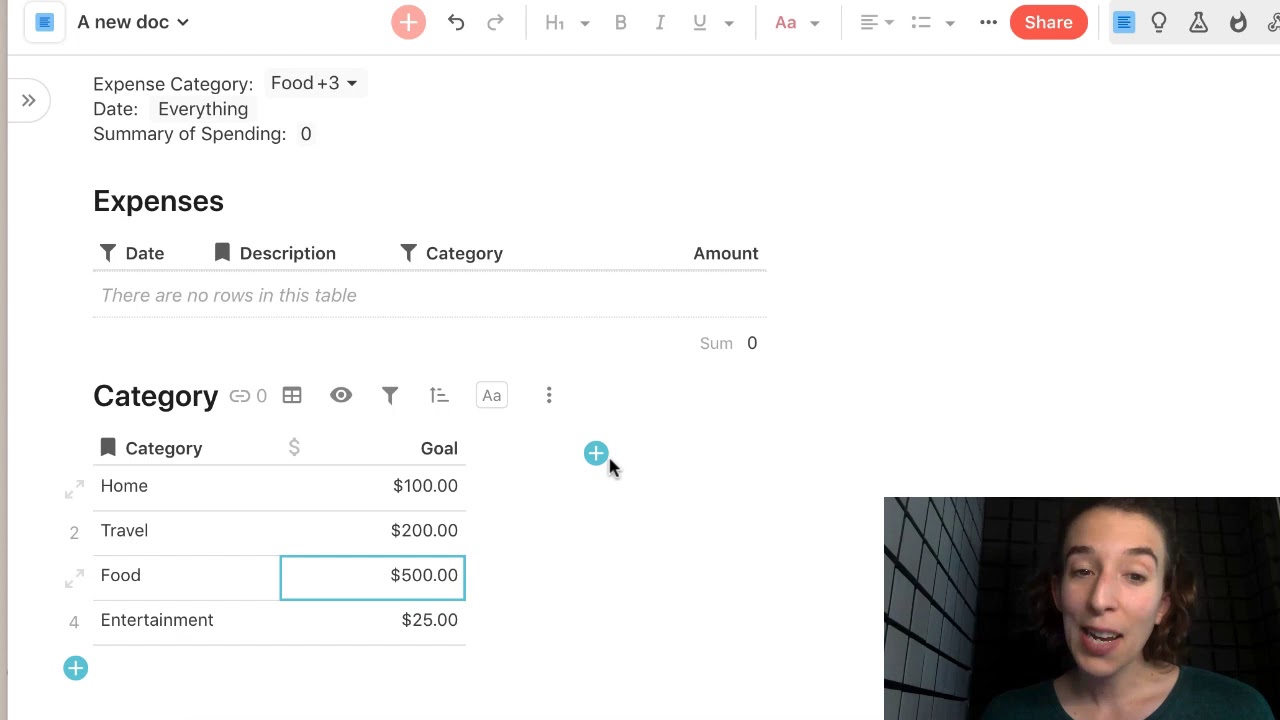
Task: Click the Amount column header
Action: pos(726,253)
